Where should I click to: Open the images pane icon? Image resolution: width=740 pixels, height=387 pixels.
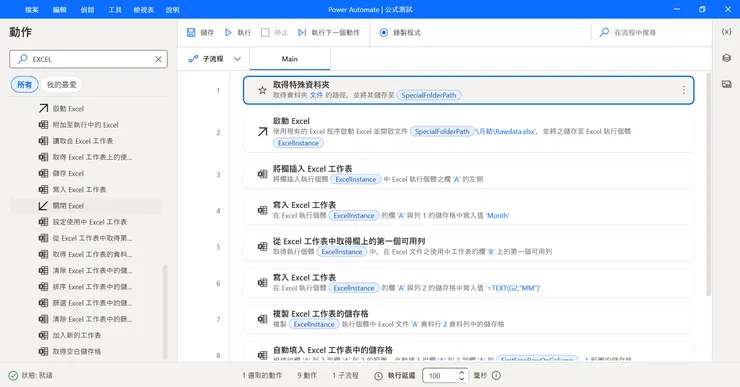tap(726, 84)
